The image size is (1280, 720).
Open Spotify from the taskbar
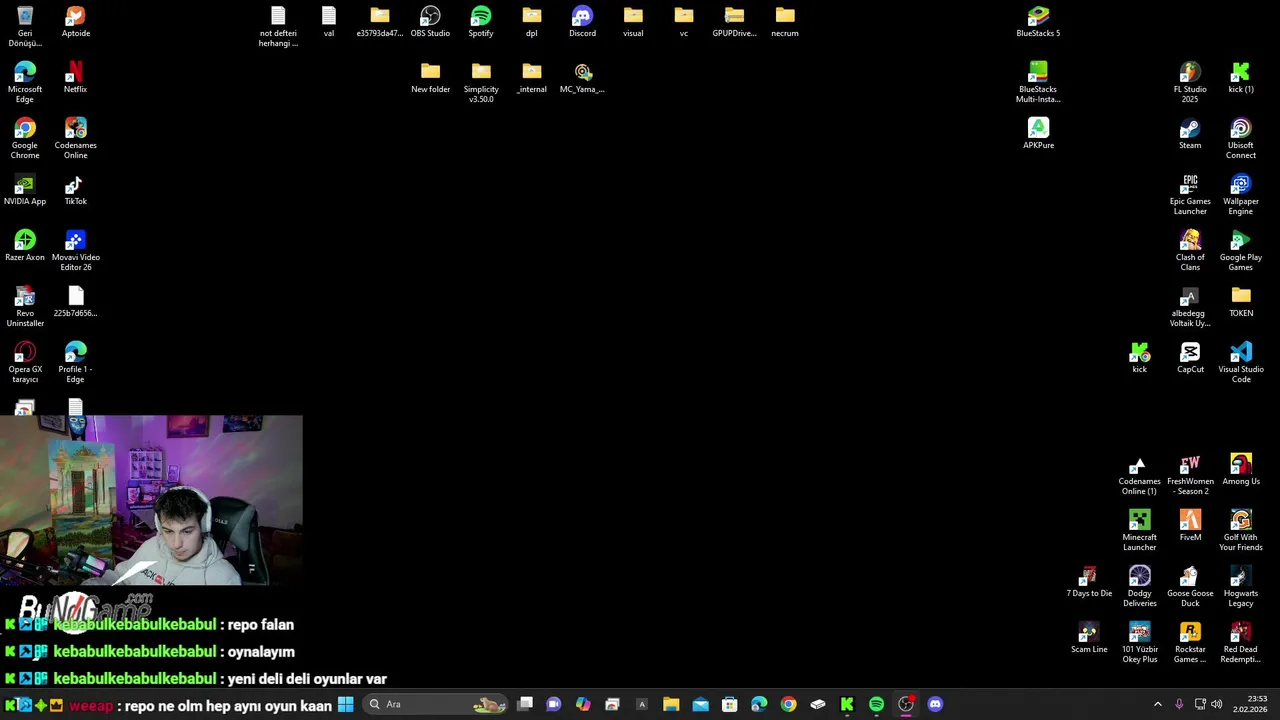pos(876,704)
